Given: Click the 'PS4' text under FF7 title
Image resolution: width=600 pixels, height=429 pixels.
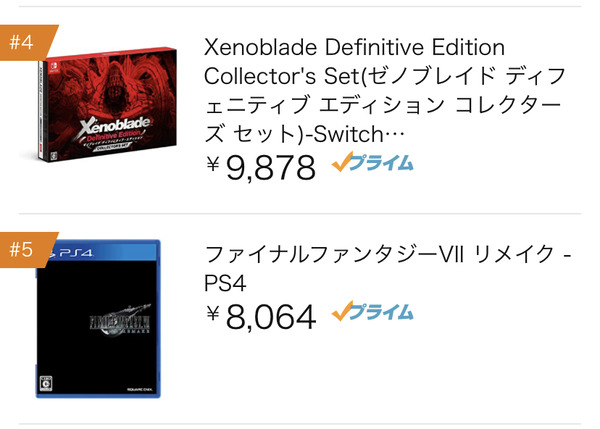Looking at the screenshot, I should point(225,284).
